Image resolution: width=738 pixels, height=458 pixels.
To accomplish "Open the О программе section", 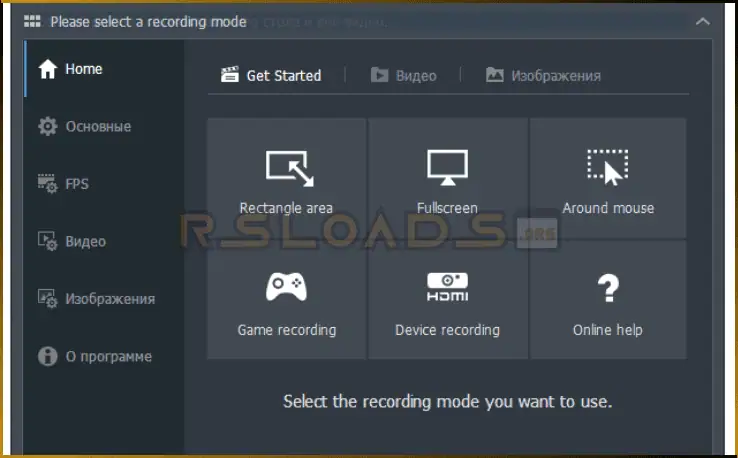I will pyautogui.click(x=104, y=356).
